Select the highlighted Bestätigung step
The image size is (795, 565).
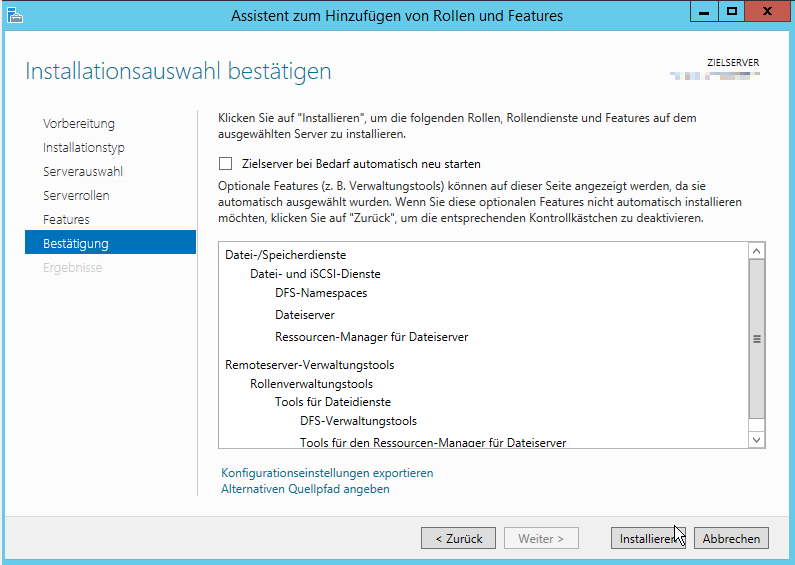coord(76,244)
